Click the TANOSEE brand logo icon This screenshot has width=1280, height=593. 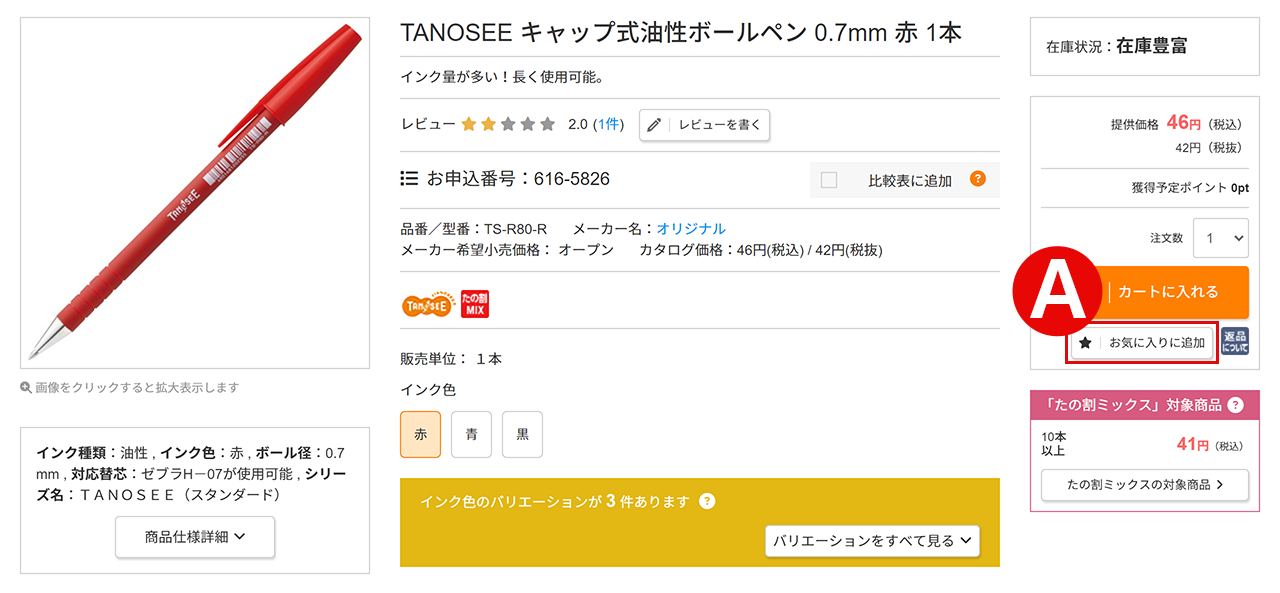coord(427,304)
